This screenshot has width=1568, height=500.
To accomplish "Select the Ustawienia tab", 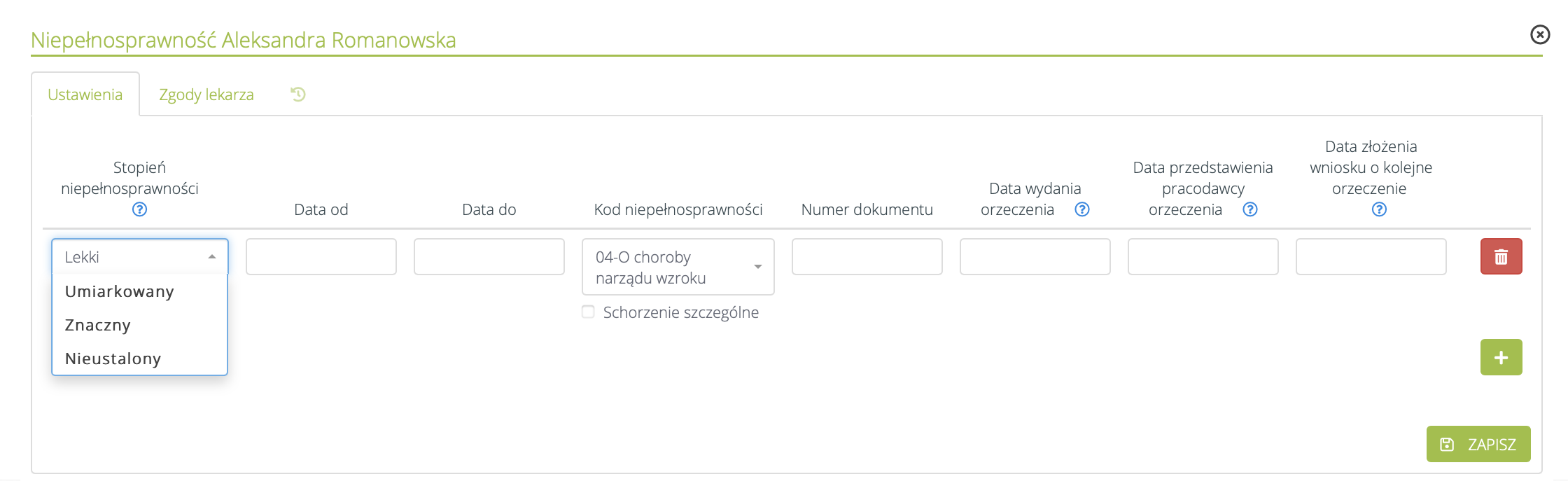I will (x=85, y=95).
